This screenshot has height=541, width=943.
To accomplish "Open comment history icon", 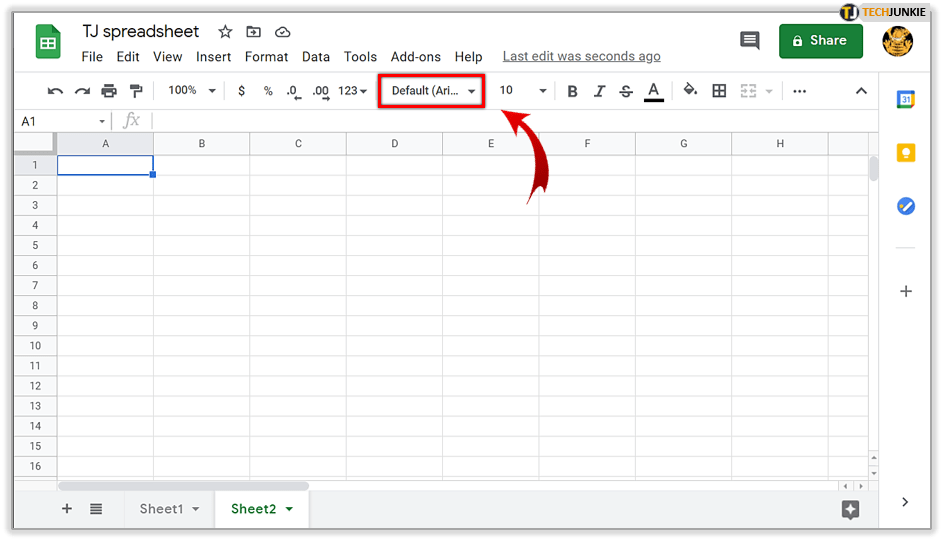I will [749, 41].
